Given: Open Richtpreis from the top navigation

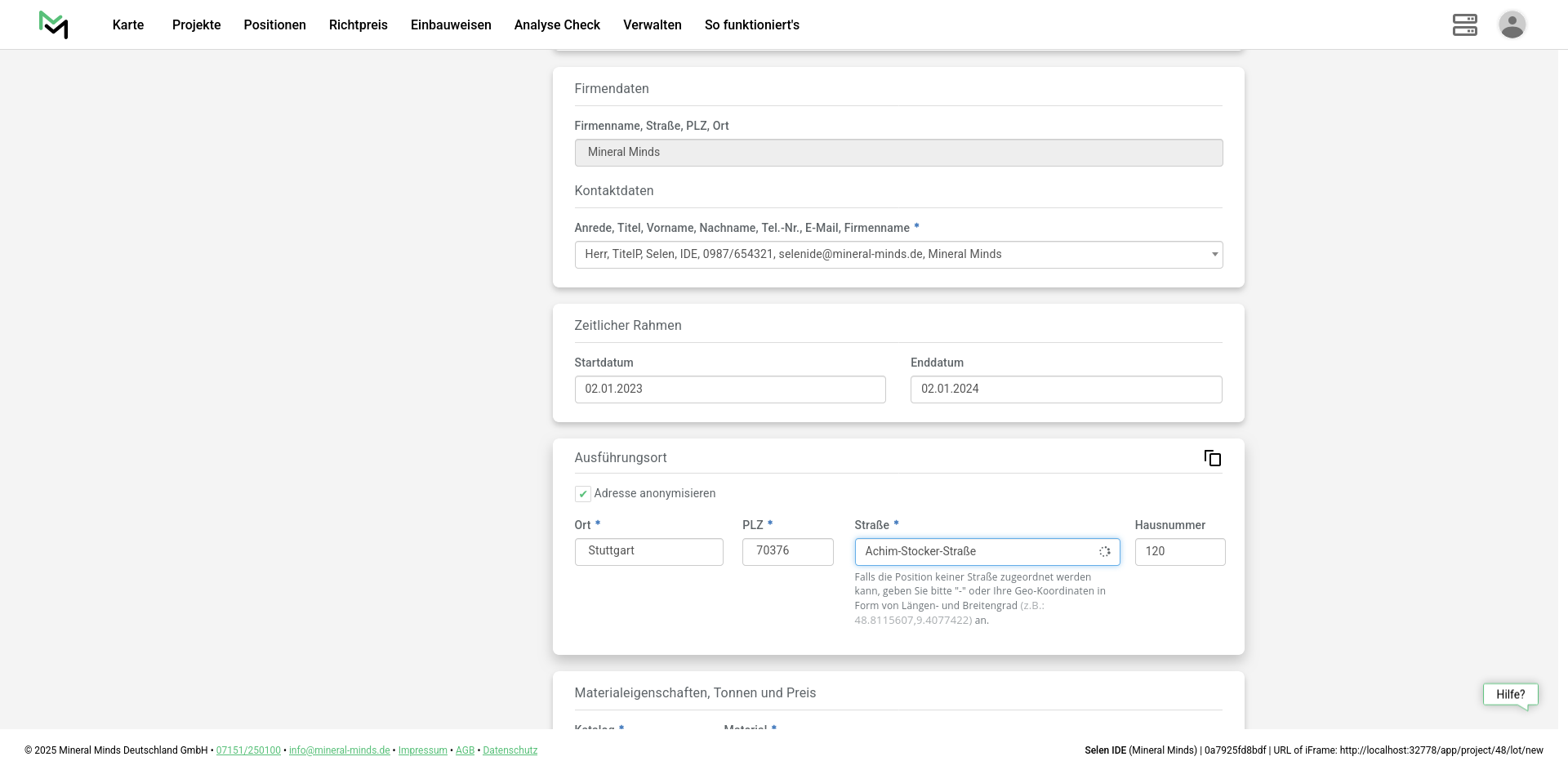Looking at the screenshot, I should click(358, 25).
